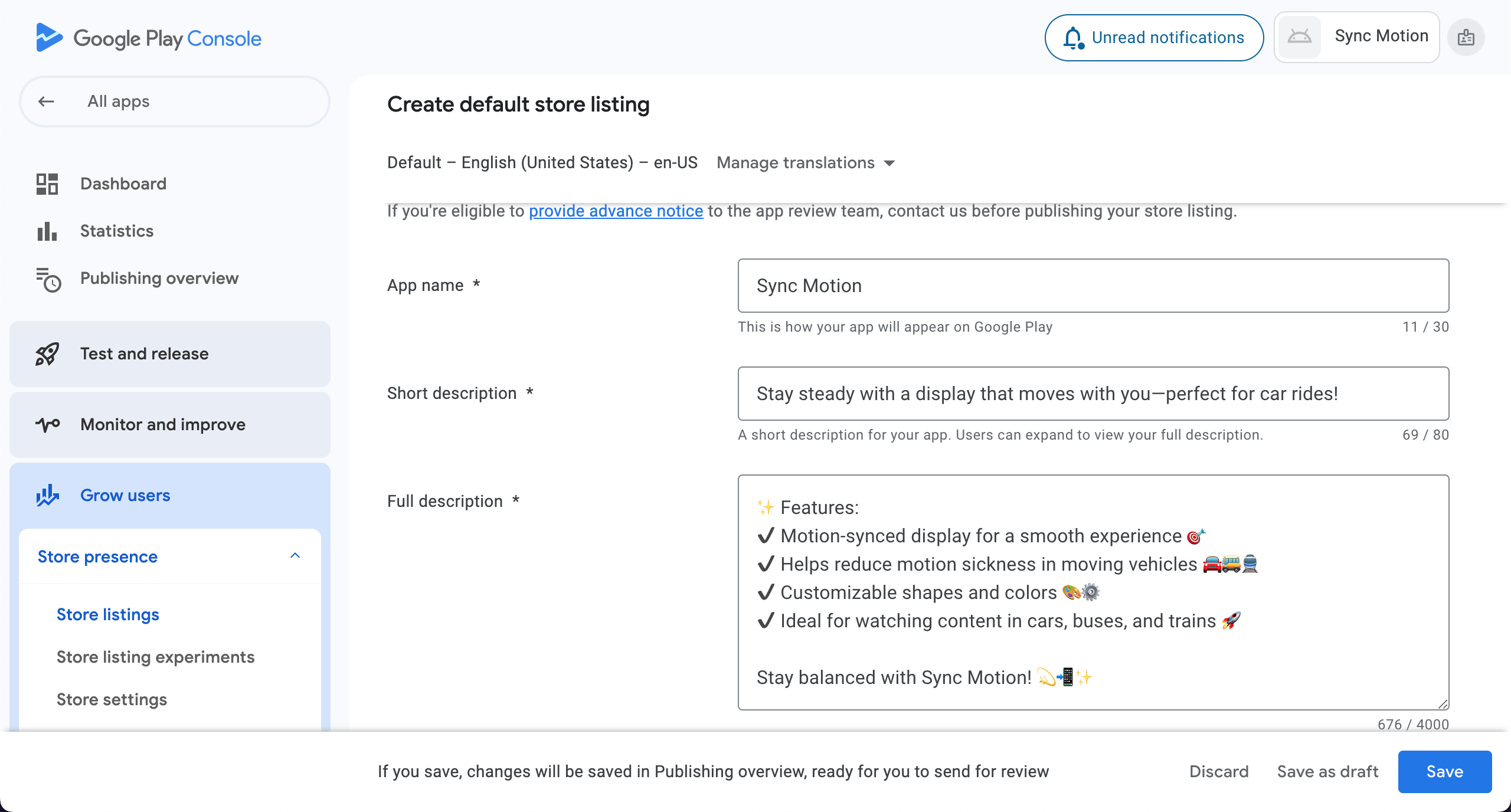Screen dimensions: 1511x812
Task: Click the short description helper text
Action: click(x=1000, y=435)
